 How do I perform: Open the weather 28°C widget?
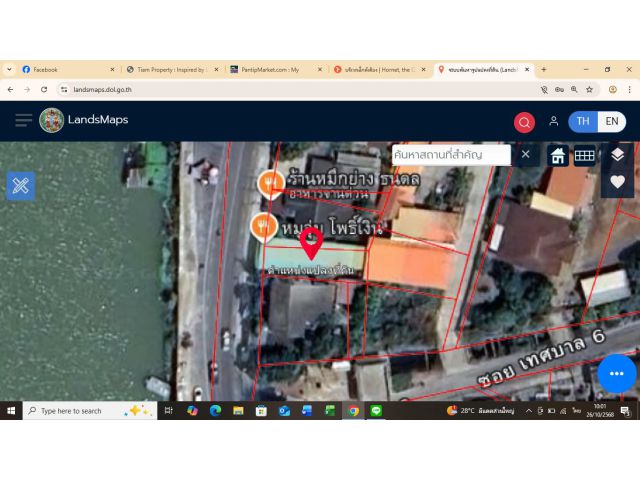coord(480,411)
